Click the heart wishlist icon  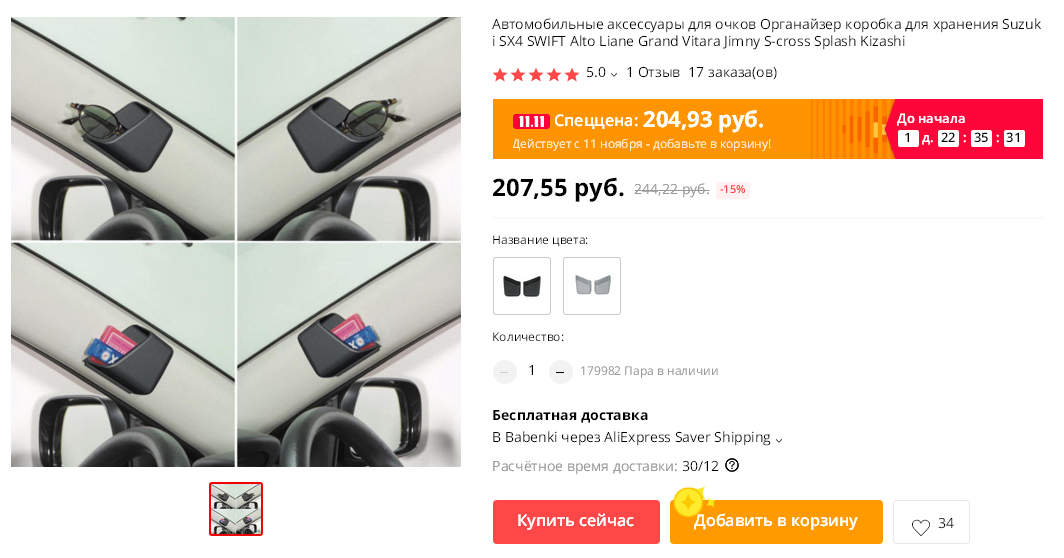coord(920,527)
